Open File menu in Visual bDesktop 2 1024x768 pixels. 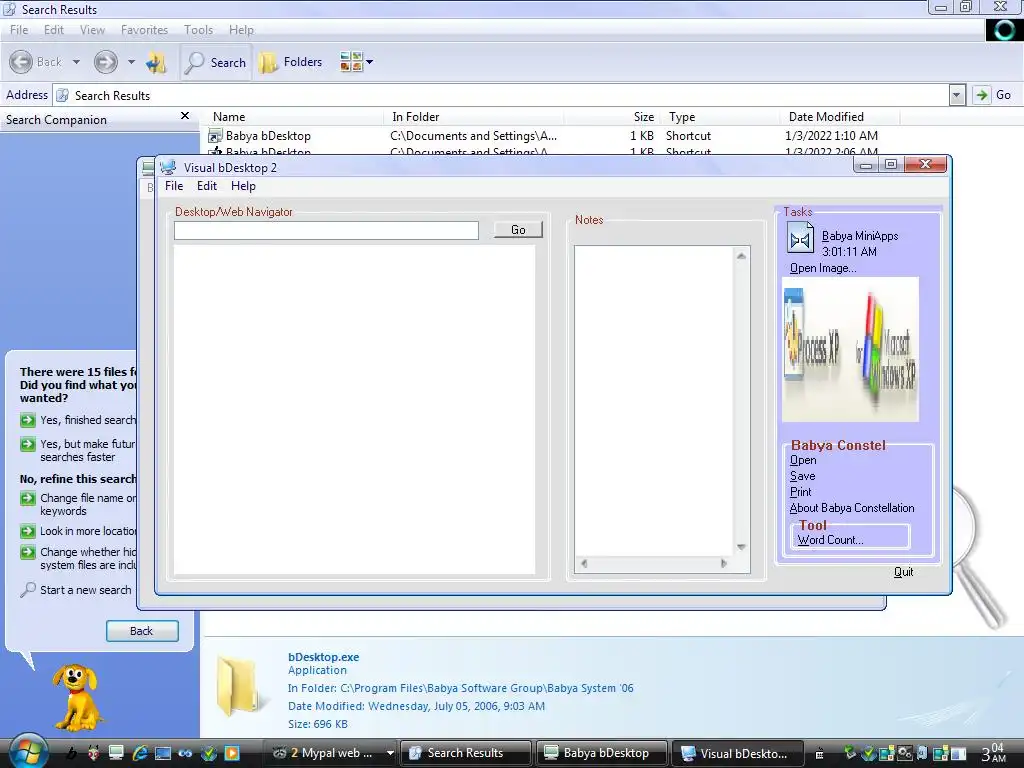(174, 186)
